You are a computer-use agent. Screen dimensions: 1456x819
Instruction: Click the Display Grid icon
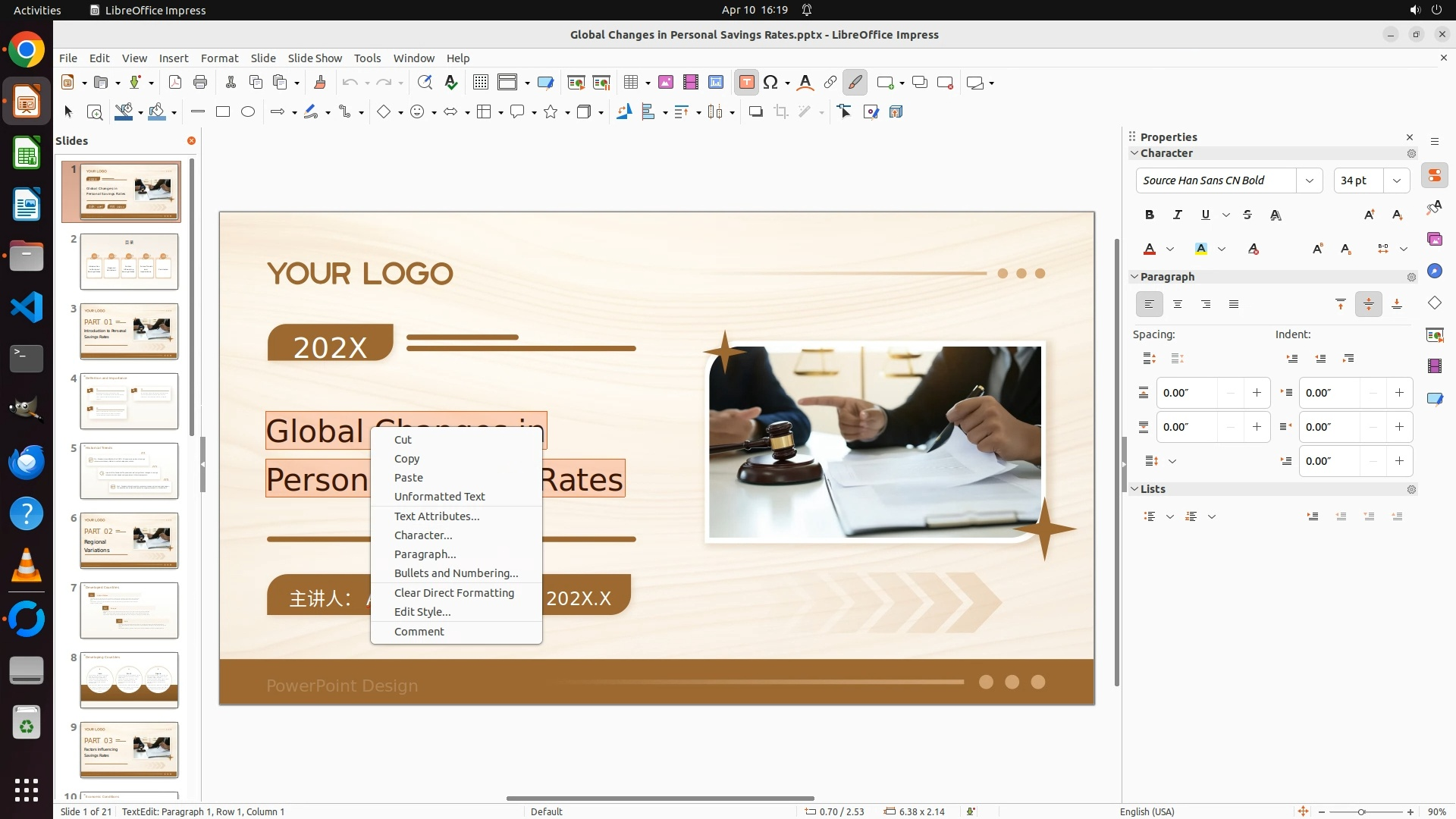pyautogui.click(x=480, y=83)
